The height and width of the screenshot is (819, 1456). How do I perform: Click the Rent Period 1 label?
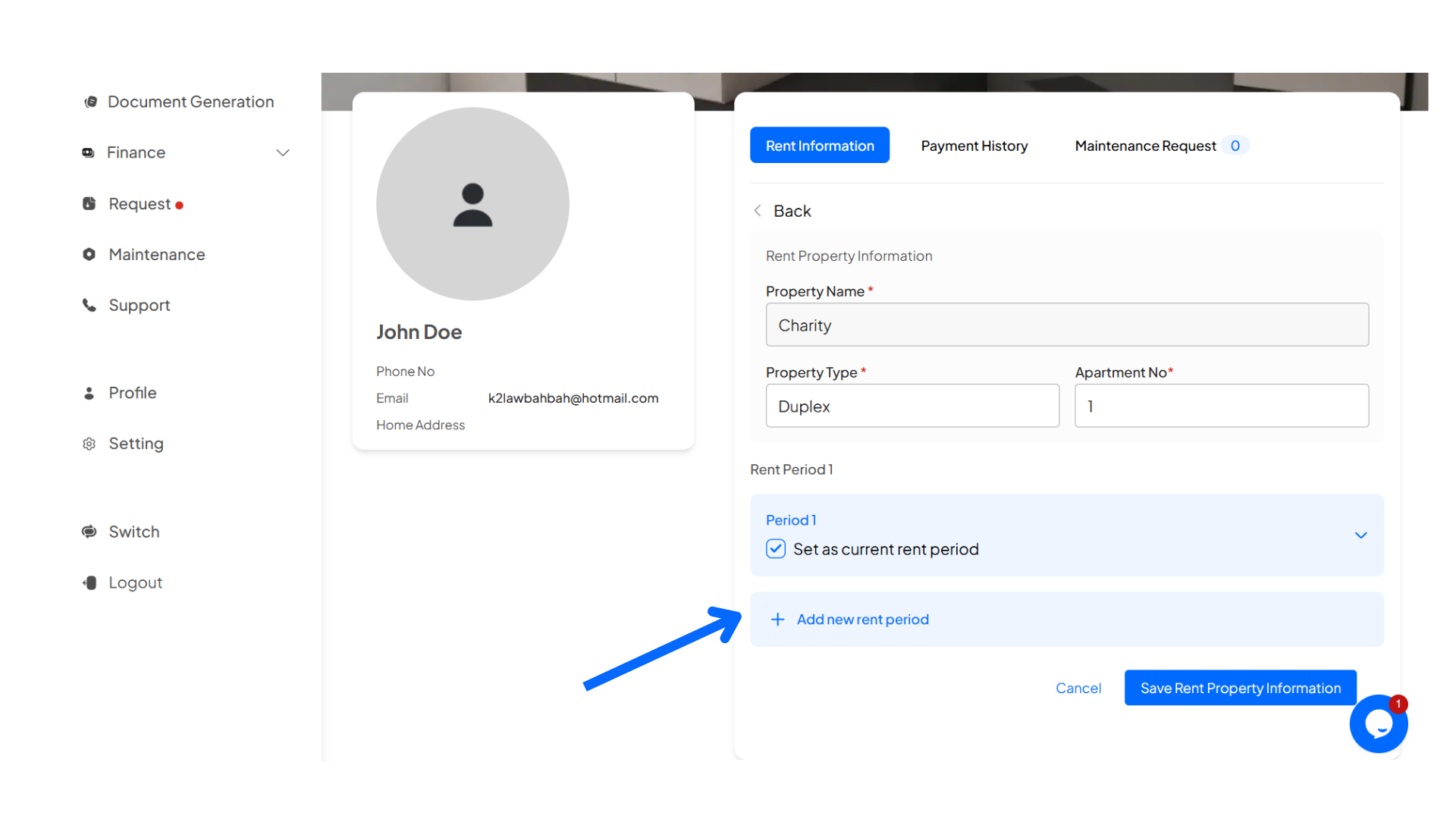point(792,469)
